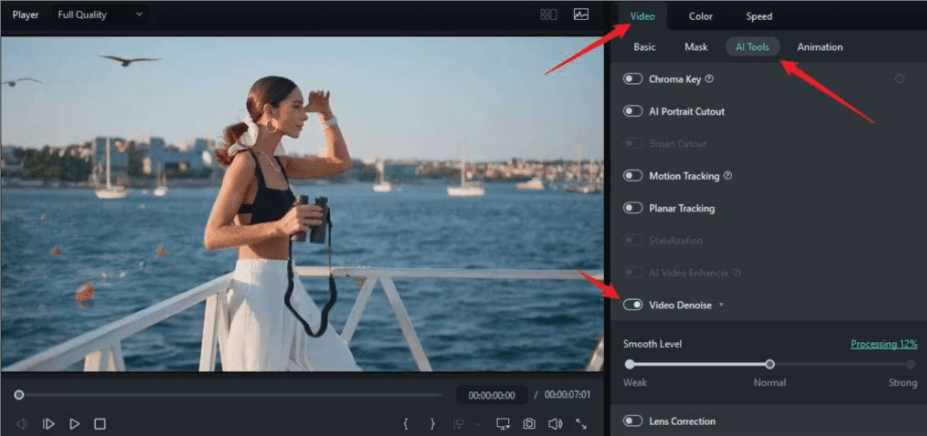Open the Chroma Key help icon
This screenshot has width=927, height=436.
coord(709,79)
